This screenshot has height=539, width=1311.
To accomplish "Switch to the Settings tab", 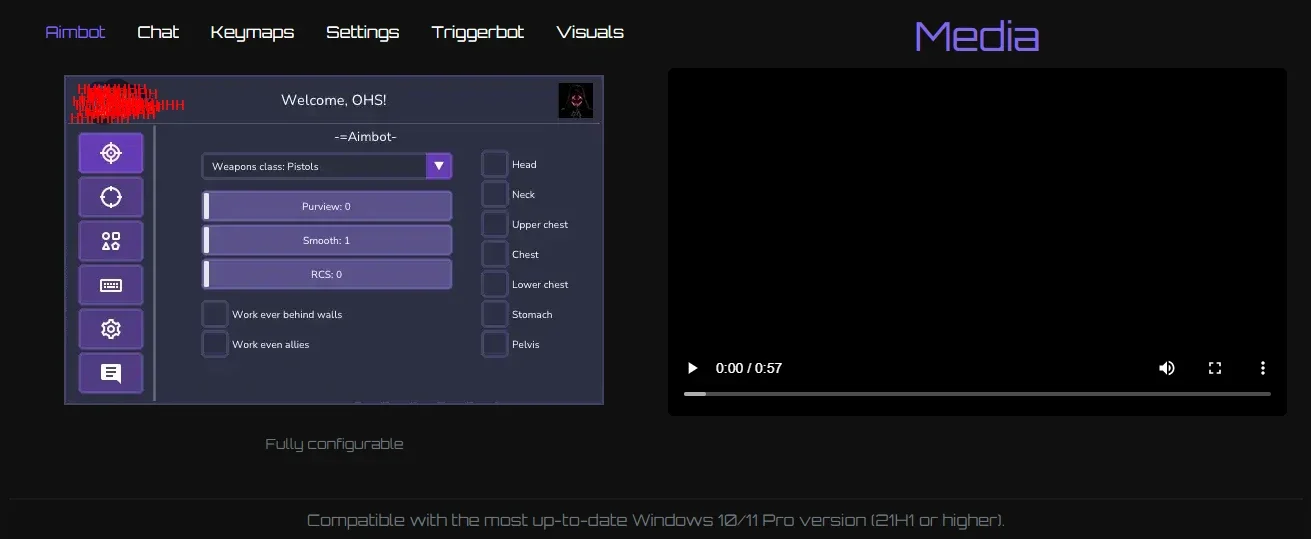I will [362, 32].
